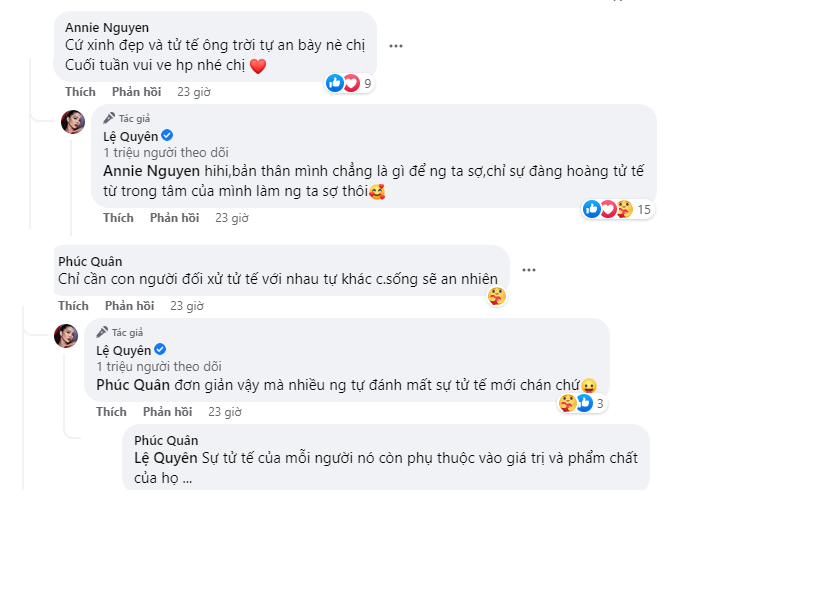820x592 pixels.
Task: Like Annie Nguyen's comment with Thích
Action: pos(80,91)
